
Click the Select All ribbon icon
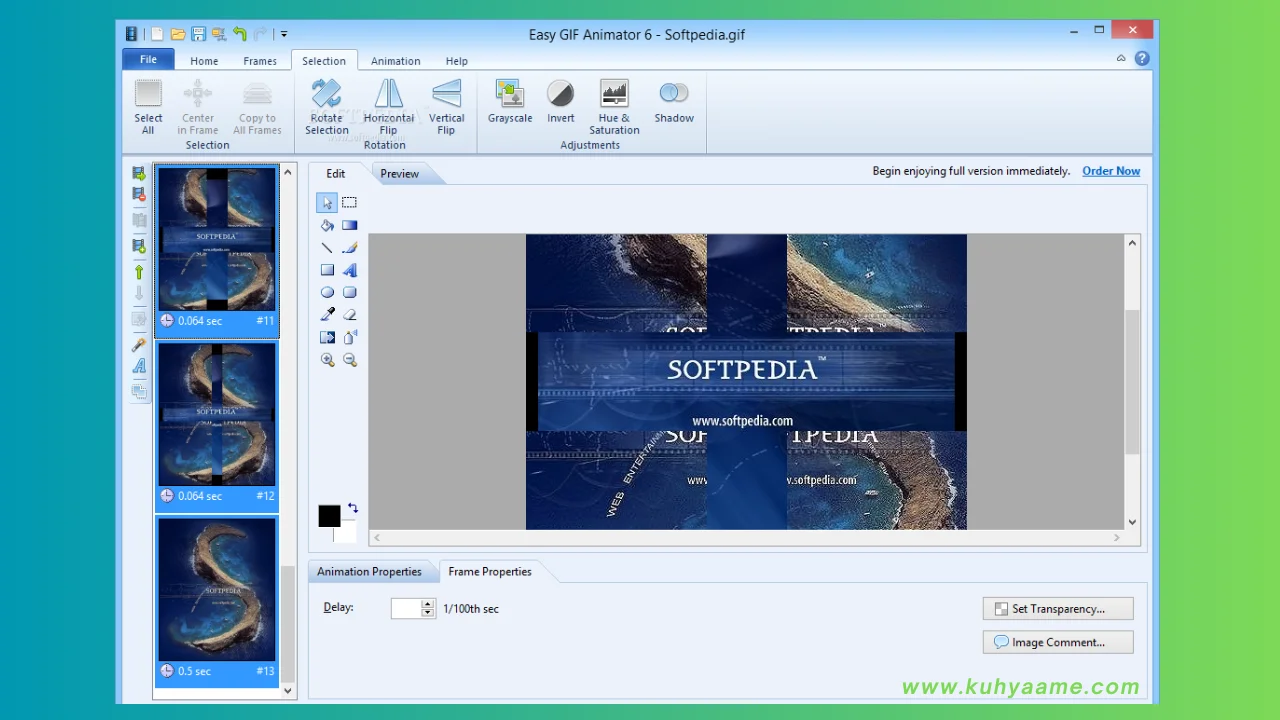(148, 108)
